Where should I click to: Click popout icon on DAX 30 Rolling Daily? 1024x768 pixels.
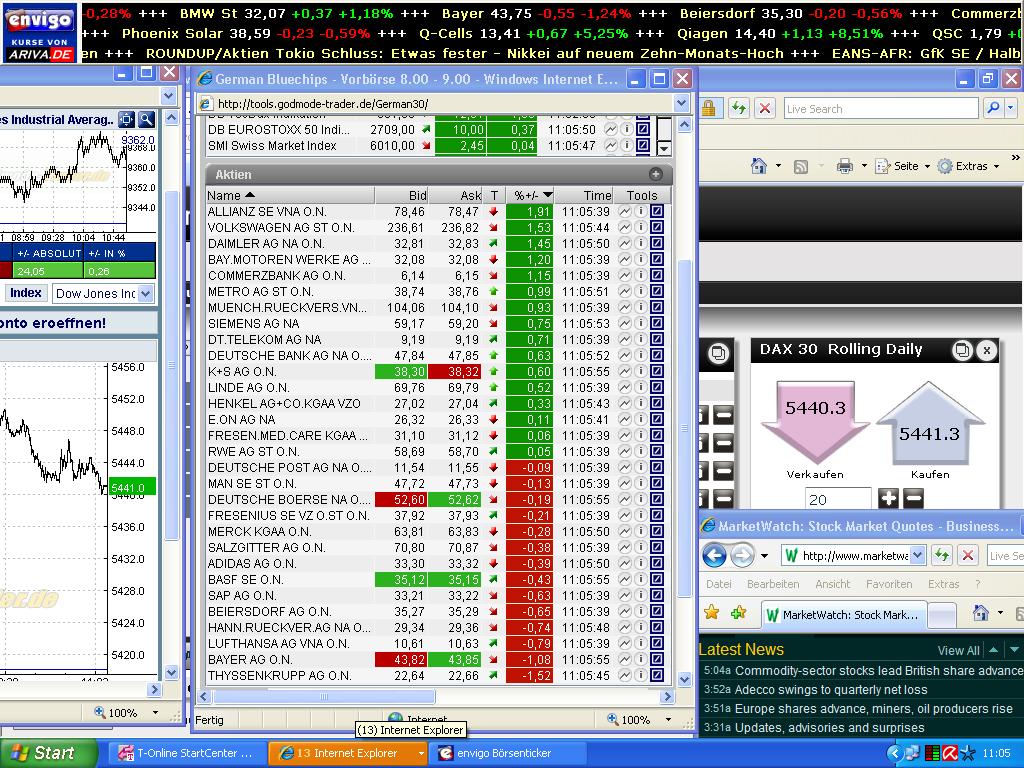pyautogui.click(x=963, y=351)
